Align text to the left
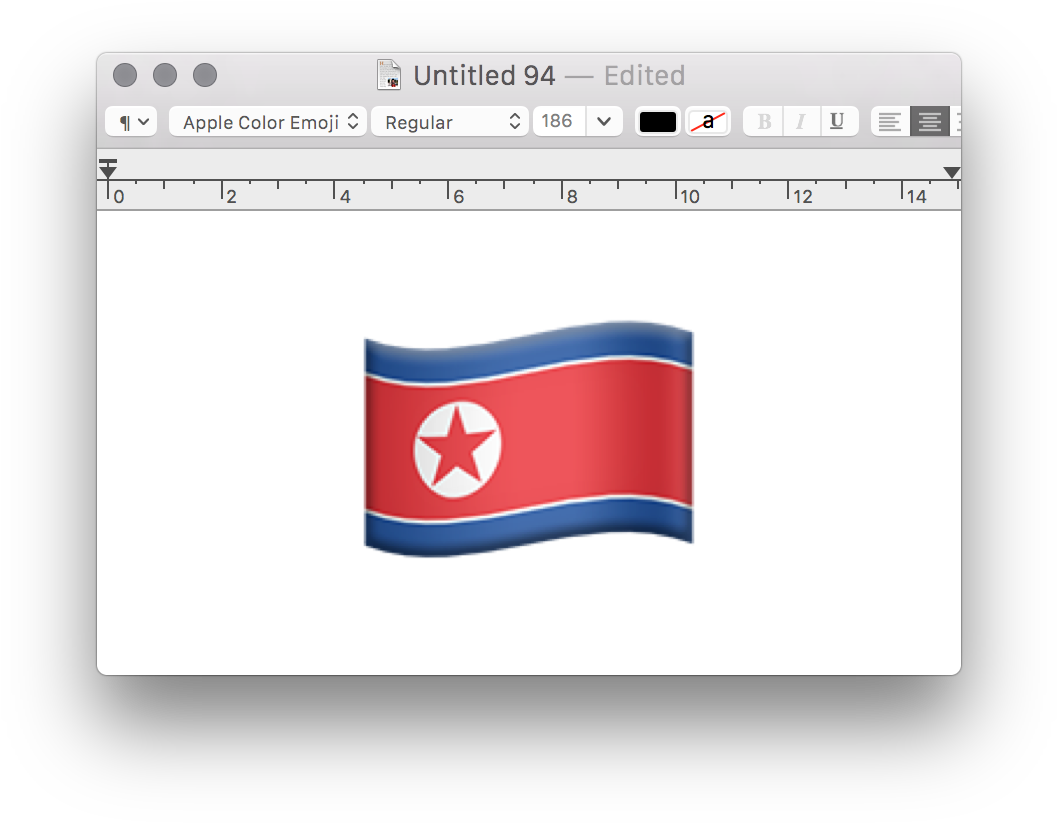1057x823 pixels. pos(890,122)
